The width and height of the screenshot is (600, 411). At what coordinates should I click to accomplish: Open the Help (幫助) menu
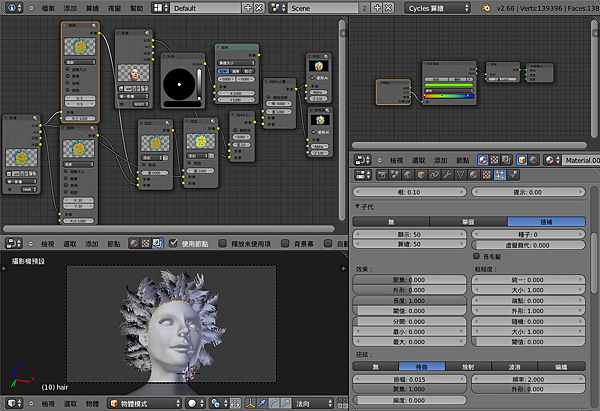[137, 8]
